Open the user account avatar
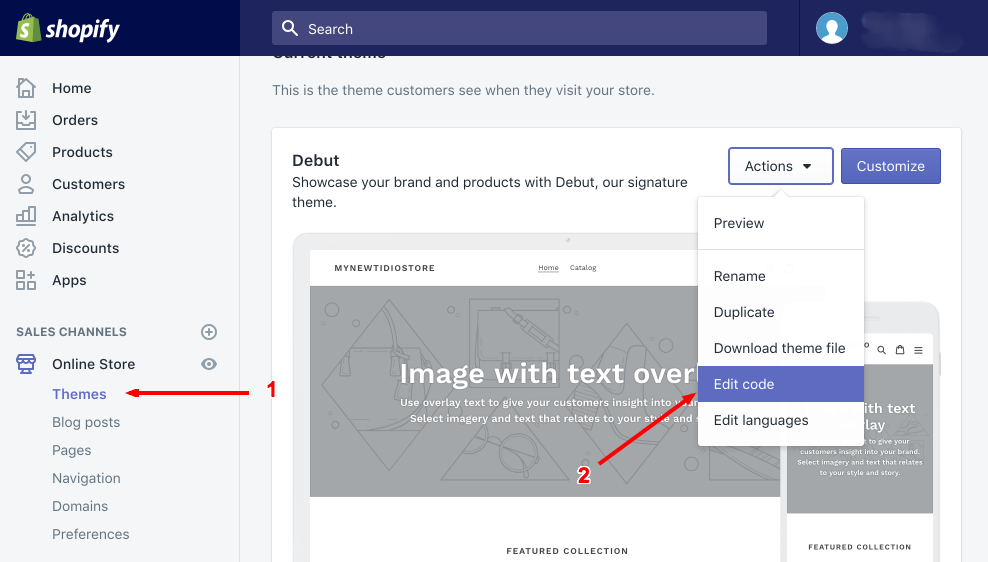 point(832,28)
